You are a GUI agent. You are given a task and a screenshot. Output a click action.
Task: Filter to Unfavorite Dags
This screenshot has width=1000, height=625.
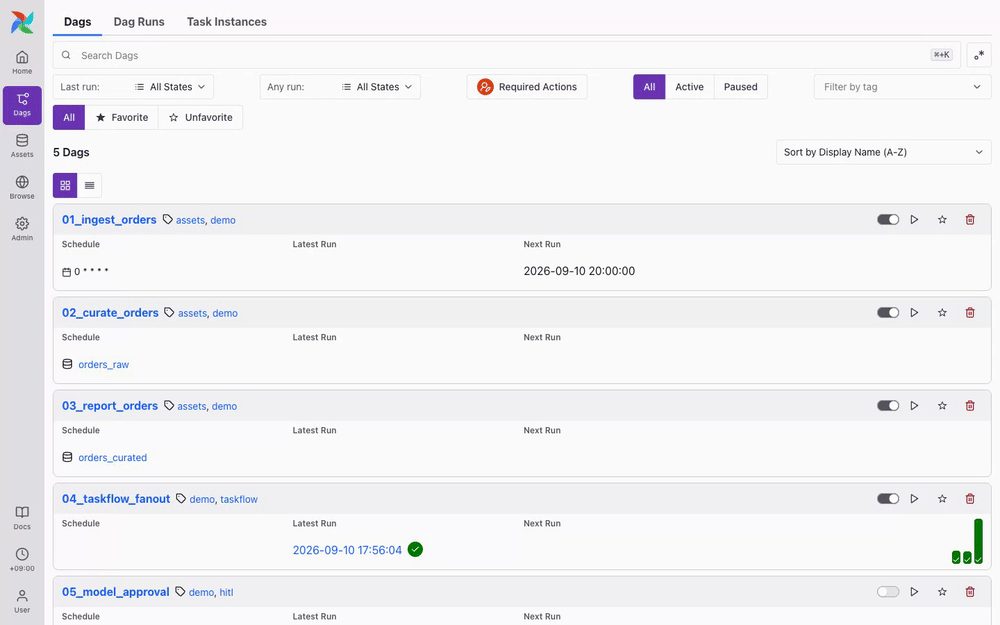coord(200,117)
